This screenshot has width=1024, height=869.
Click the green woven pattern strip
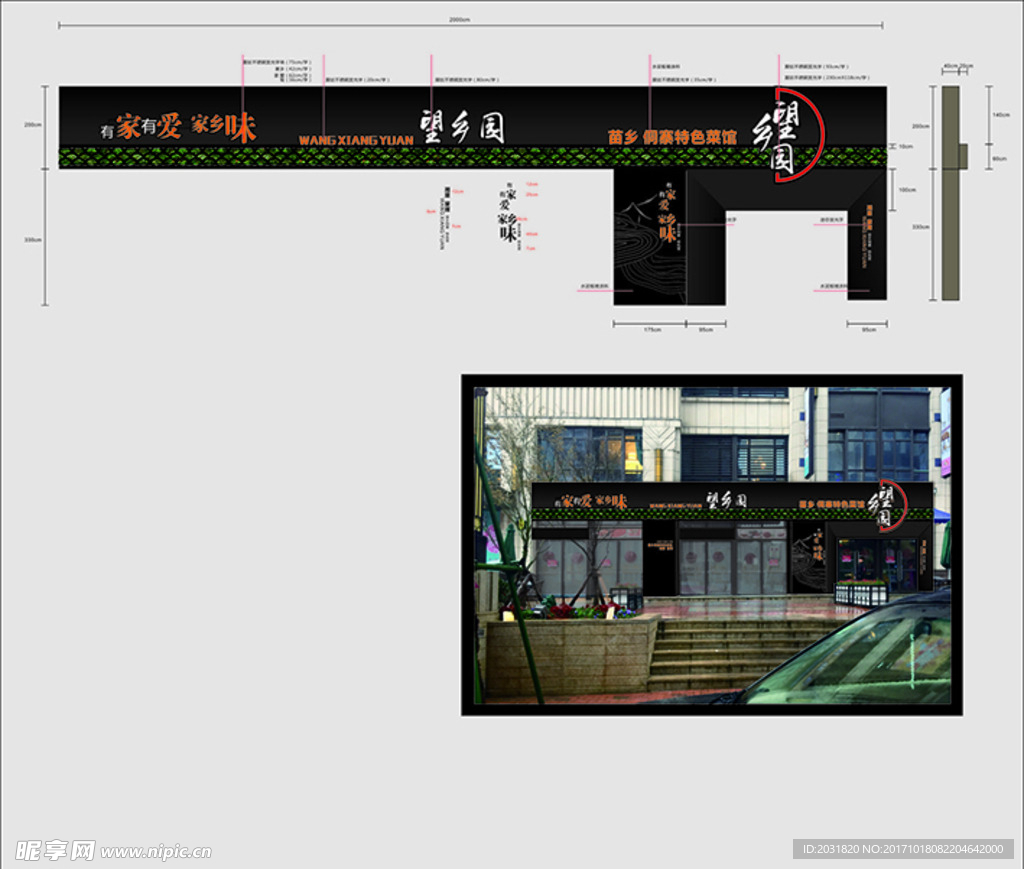click(x=473, y=157)
